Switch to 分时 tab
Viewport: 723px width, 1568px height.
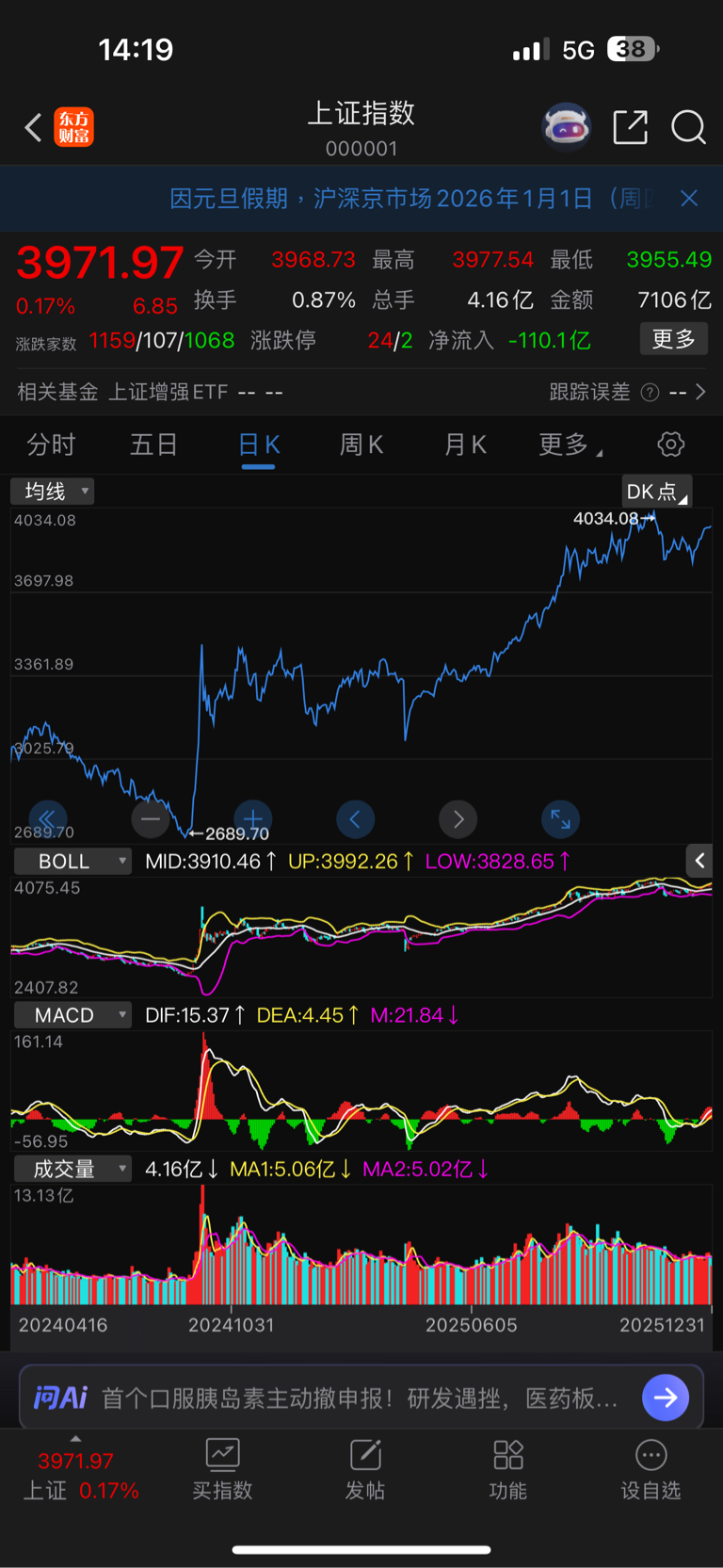point(51,445)
